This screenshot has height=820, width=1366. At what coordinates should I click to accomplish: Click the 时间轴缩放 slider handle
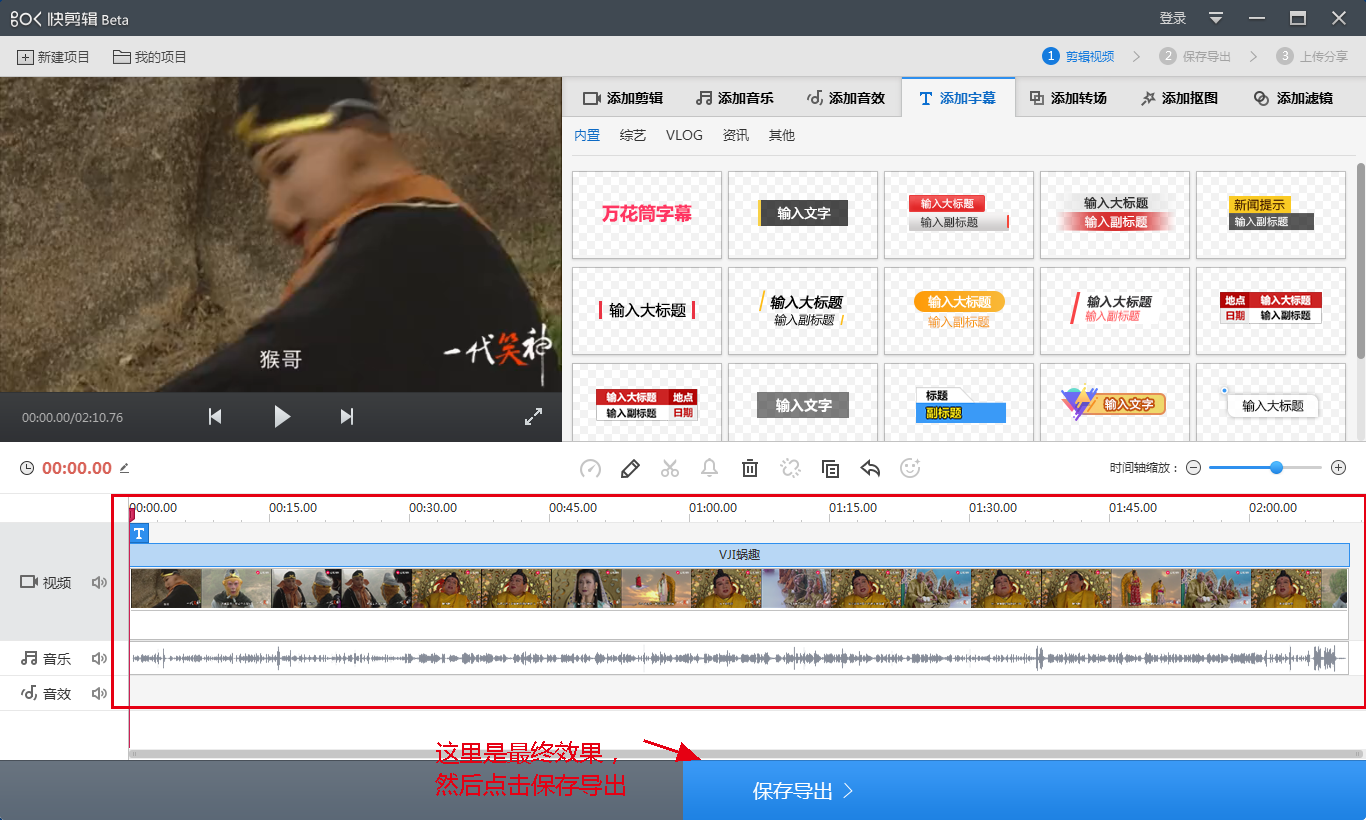(x=1276, y=467)
